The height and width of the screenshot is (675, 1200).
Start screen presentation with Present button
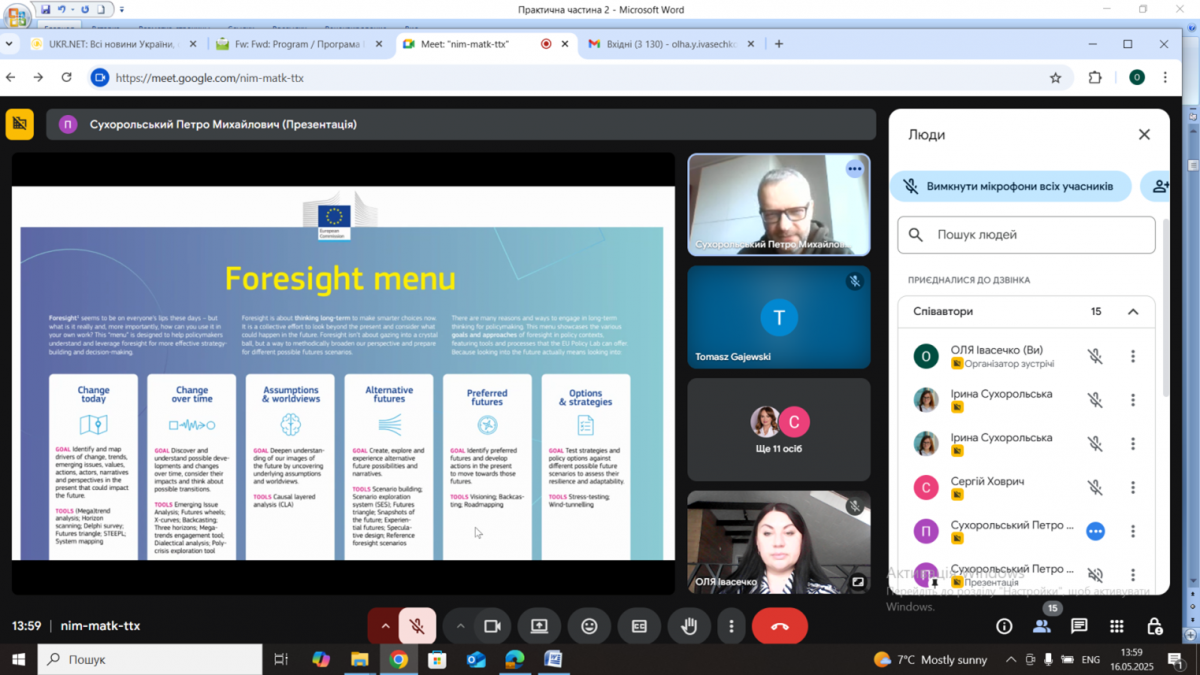pos(539,626)
